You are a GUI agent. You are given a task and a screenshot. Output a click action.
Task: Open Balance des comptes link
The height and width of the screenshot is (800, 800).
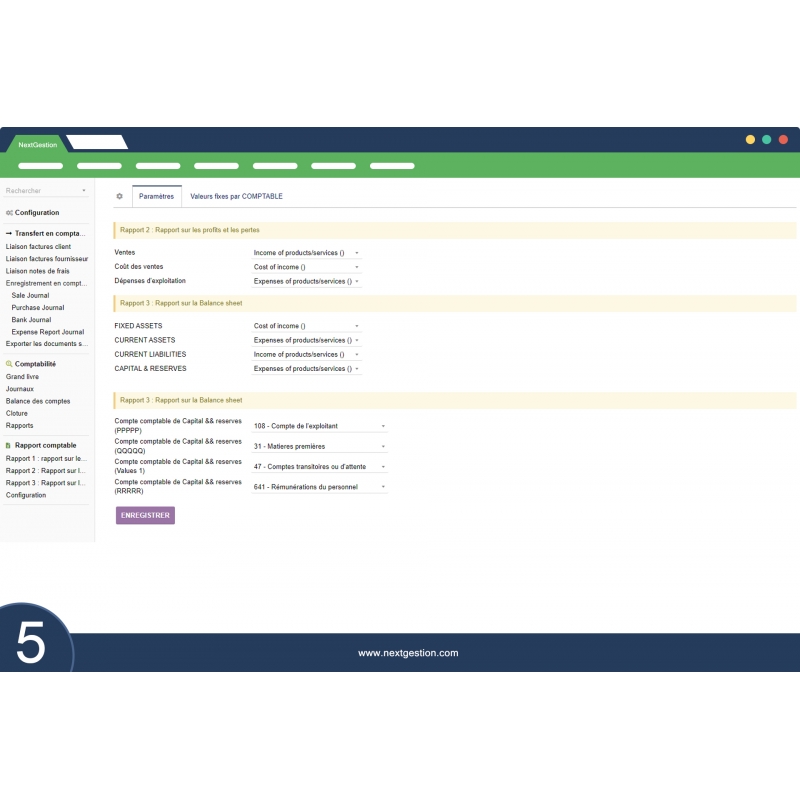(x=38, y=401)
